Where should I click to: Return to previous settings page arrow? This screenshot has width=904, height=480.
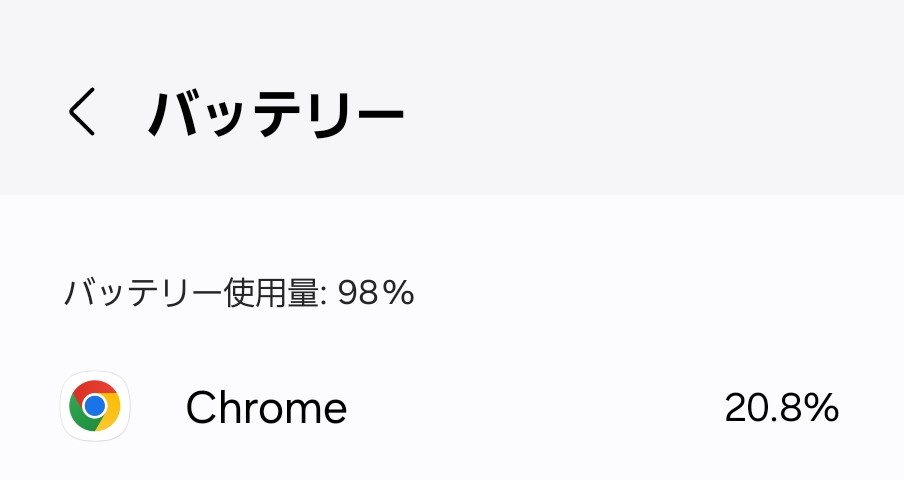click(83, 111)
